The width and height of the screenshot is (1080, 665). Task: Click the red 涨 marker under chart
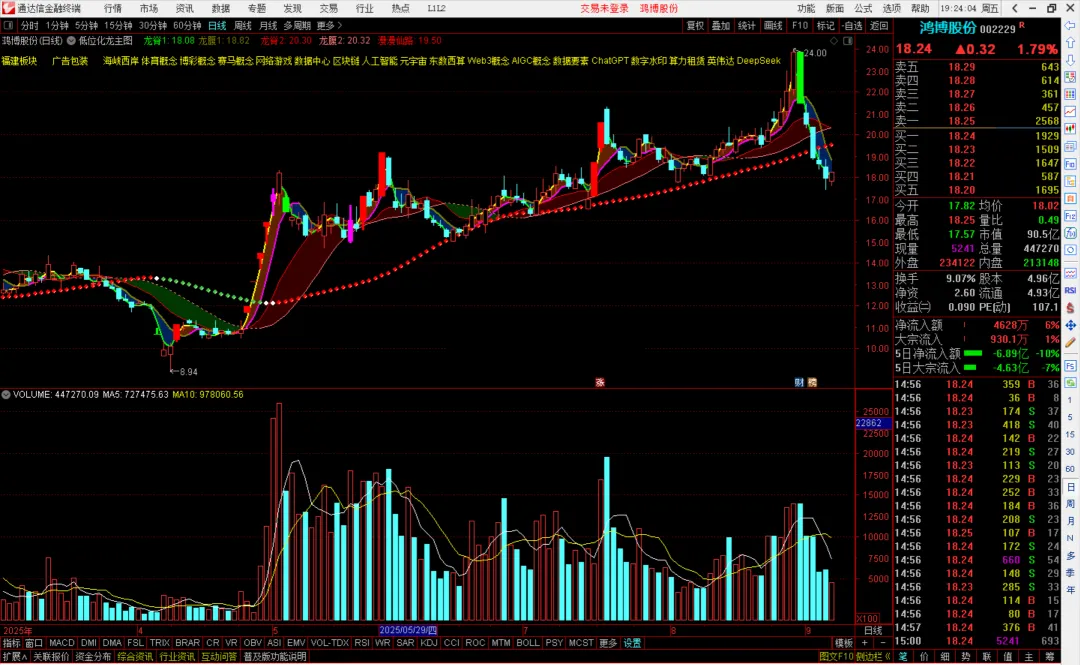[x=600, y=382]
